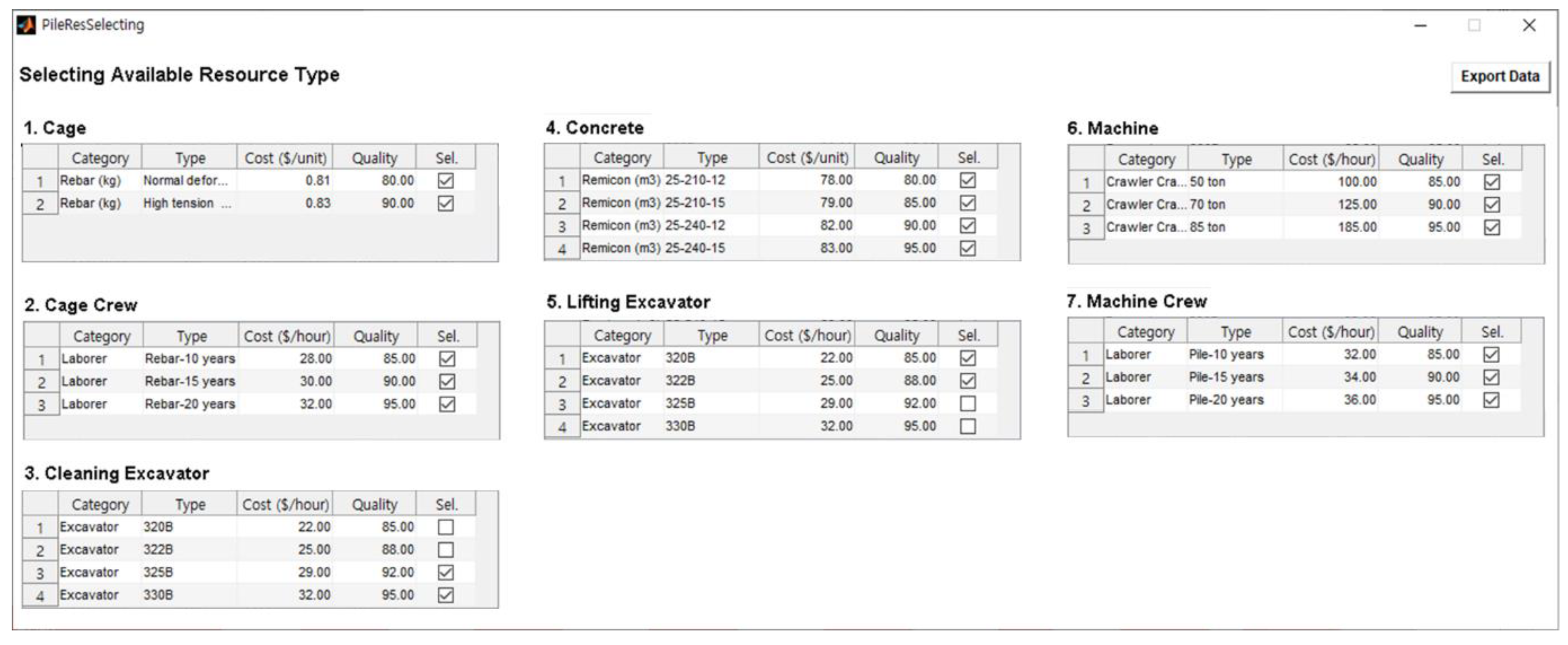Uncheck Normal deformed rebar in Cage table
Image resolution: width=1568 pixels, height=645 pixels.
coord(446,181)
